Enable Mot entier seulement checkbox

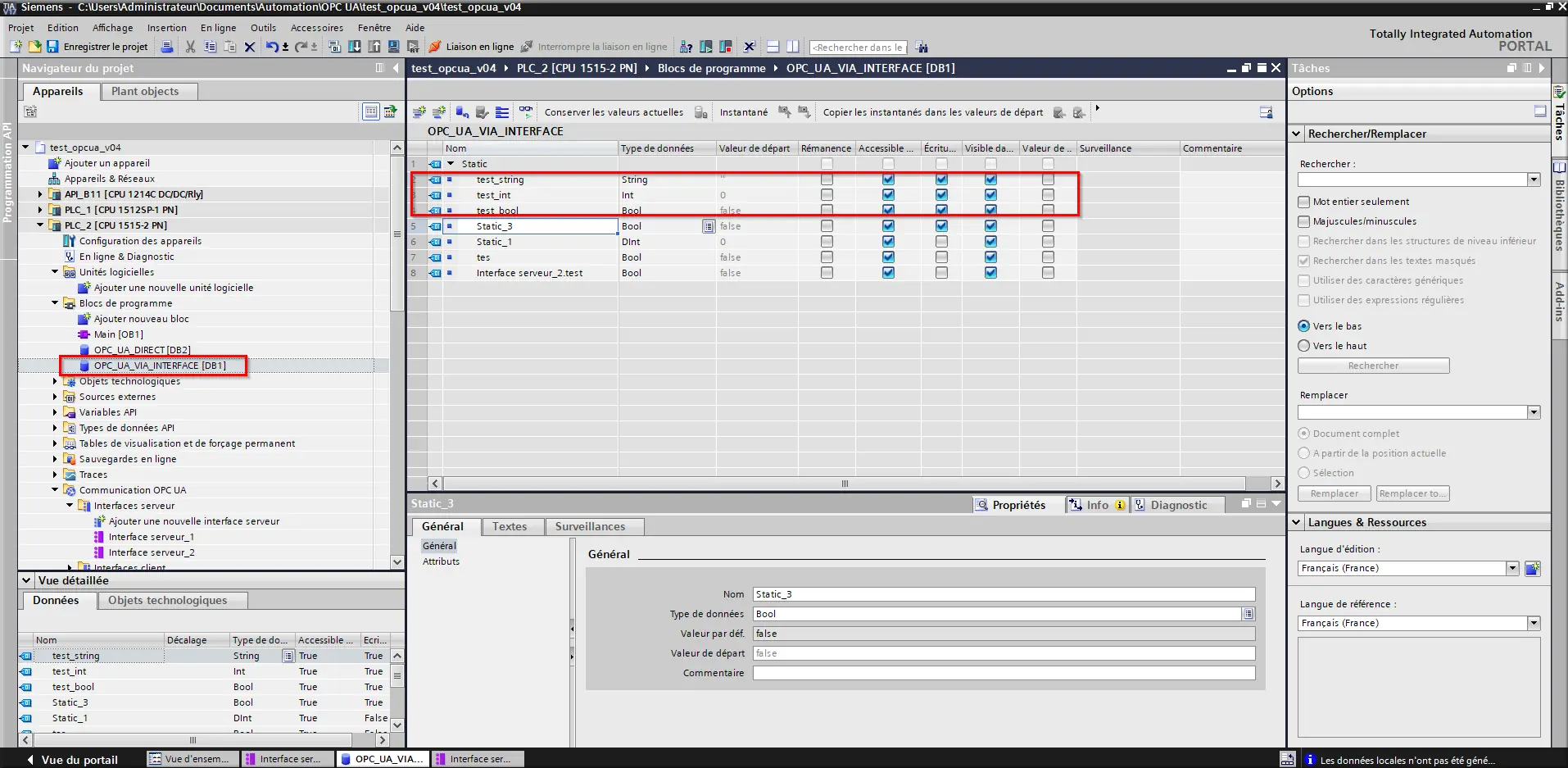click(1304, 202)
